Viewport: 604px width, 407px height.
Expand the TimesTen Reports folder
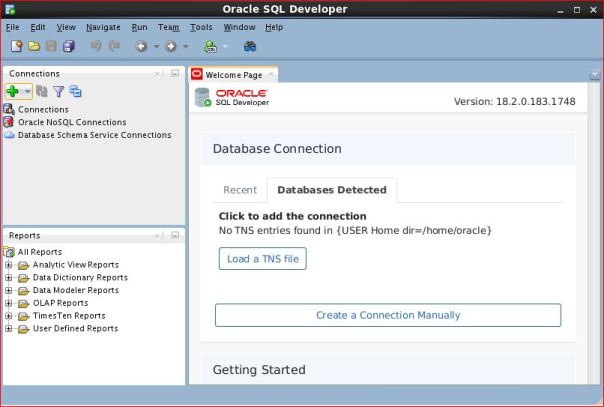(8, 316)
